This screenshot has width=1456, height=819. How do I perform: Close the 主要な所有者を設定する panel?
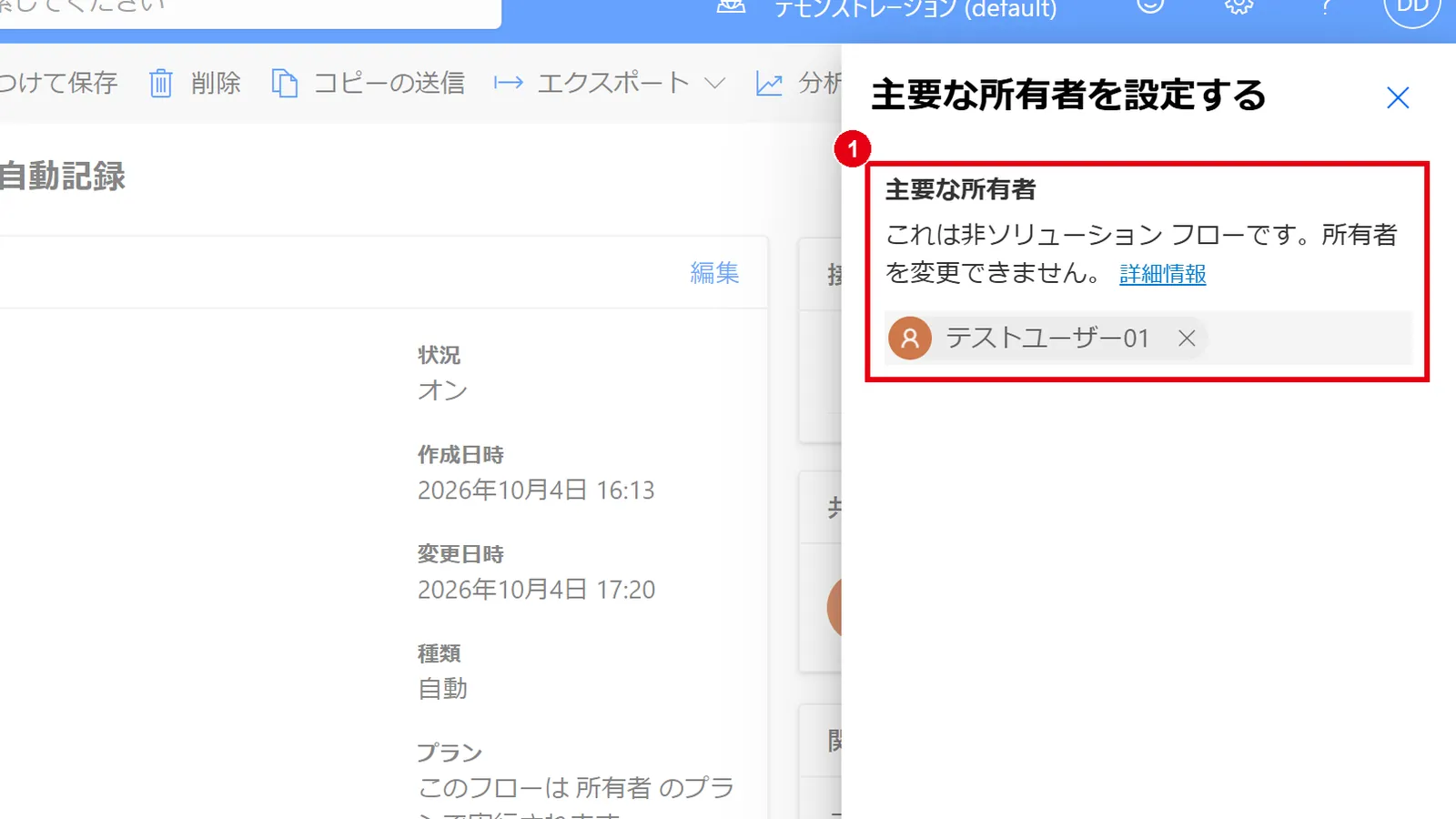pyautogui.click(x=1398, y=97)
